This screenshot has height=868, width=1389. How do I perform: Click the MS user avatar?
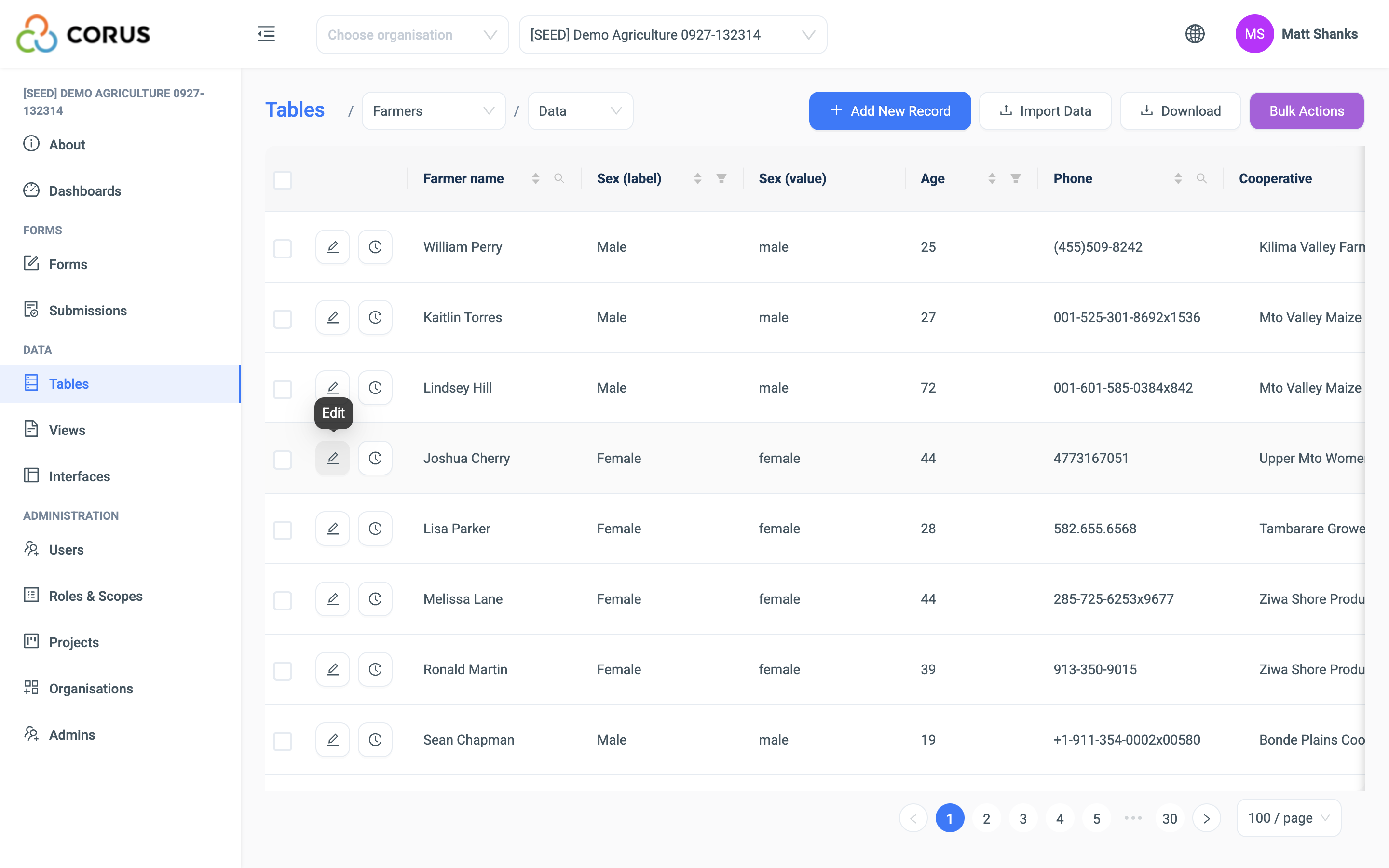click(x=1254, y=34)
